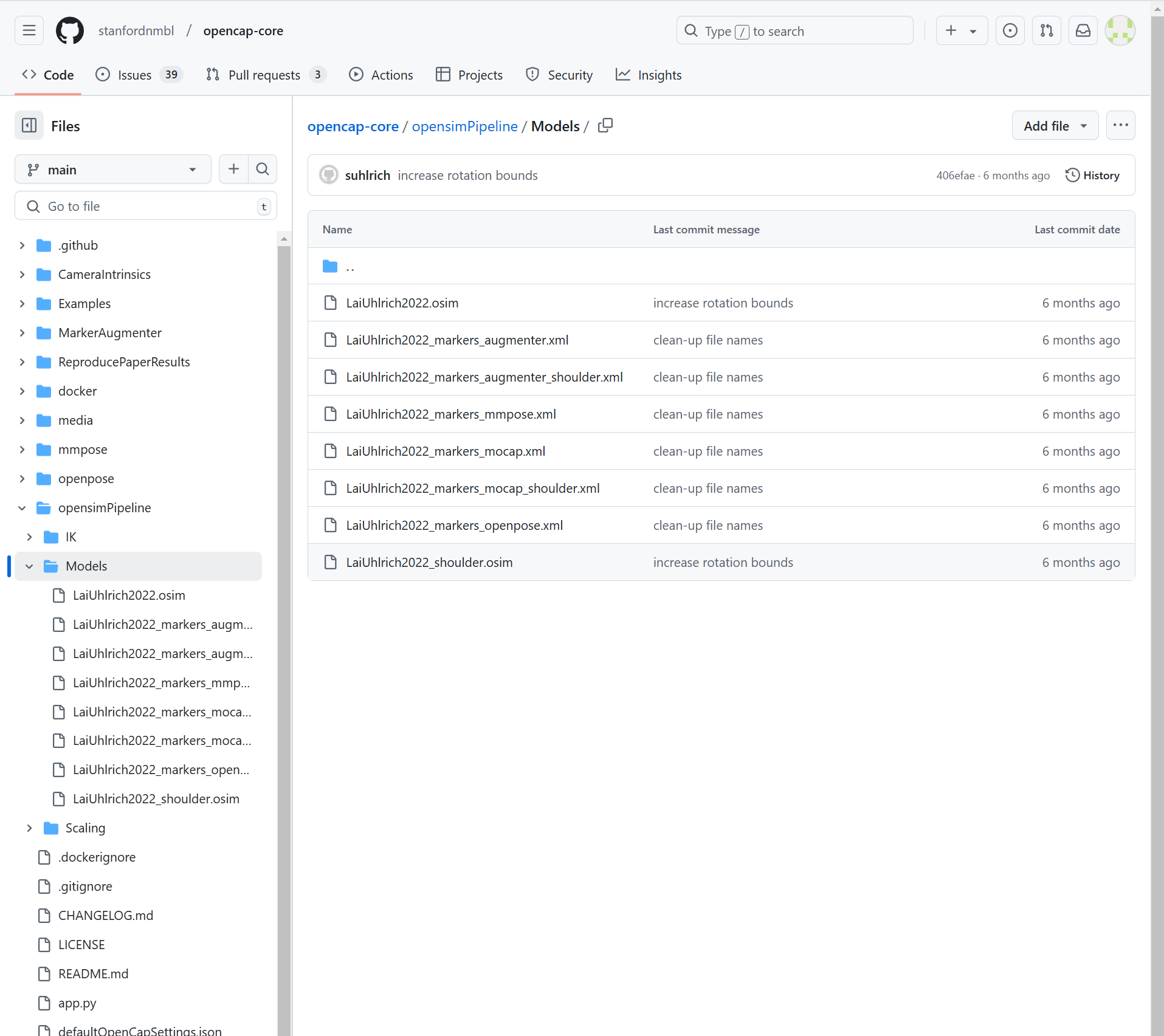Open the three-dots more options menu

click(x=1121, y=125)
